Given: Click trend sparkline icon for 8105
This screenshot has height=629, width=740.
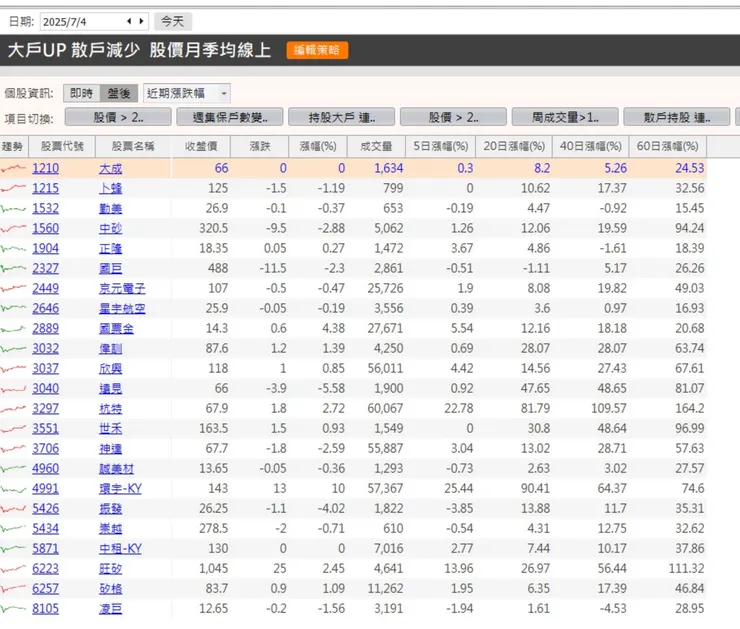Looking at the screenshot, I should click(13, 609).
